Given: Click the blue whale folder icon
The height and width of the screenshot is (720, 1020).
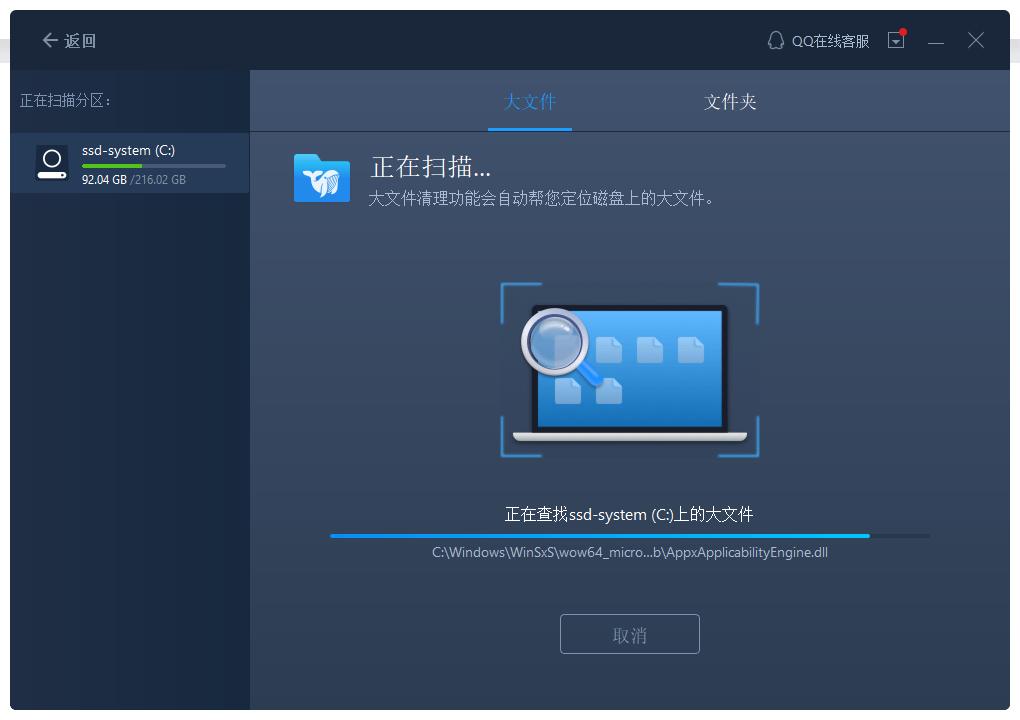Looking at the screenshot, I should (x=322, y=178).
